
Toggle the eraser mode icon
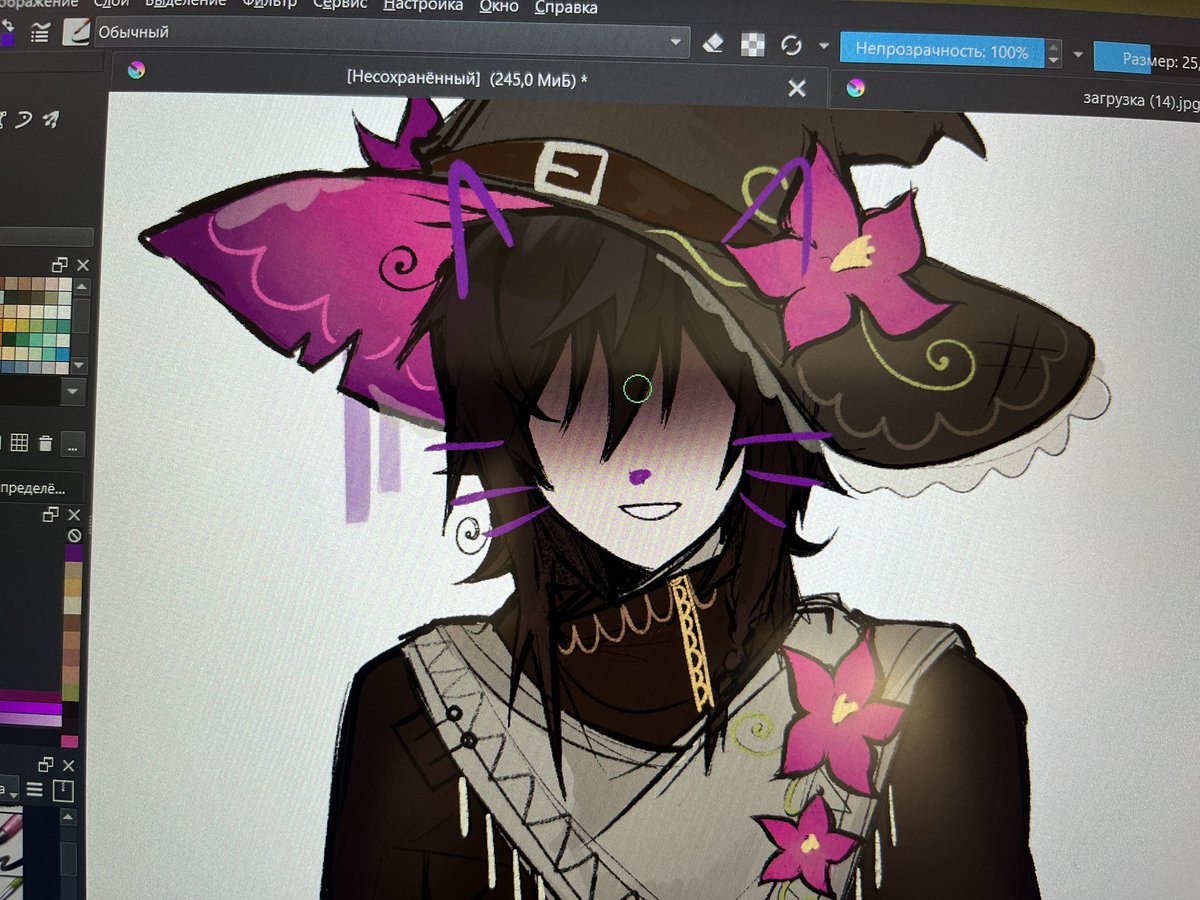click(x=712, y=44)
